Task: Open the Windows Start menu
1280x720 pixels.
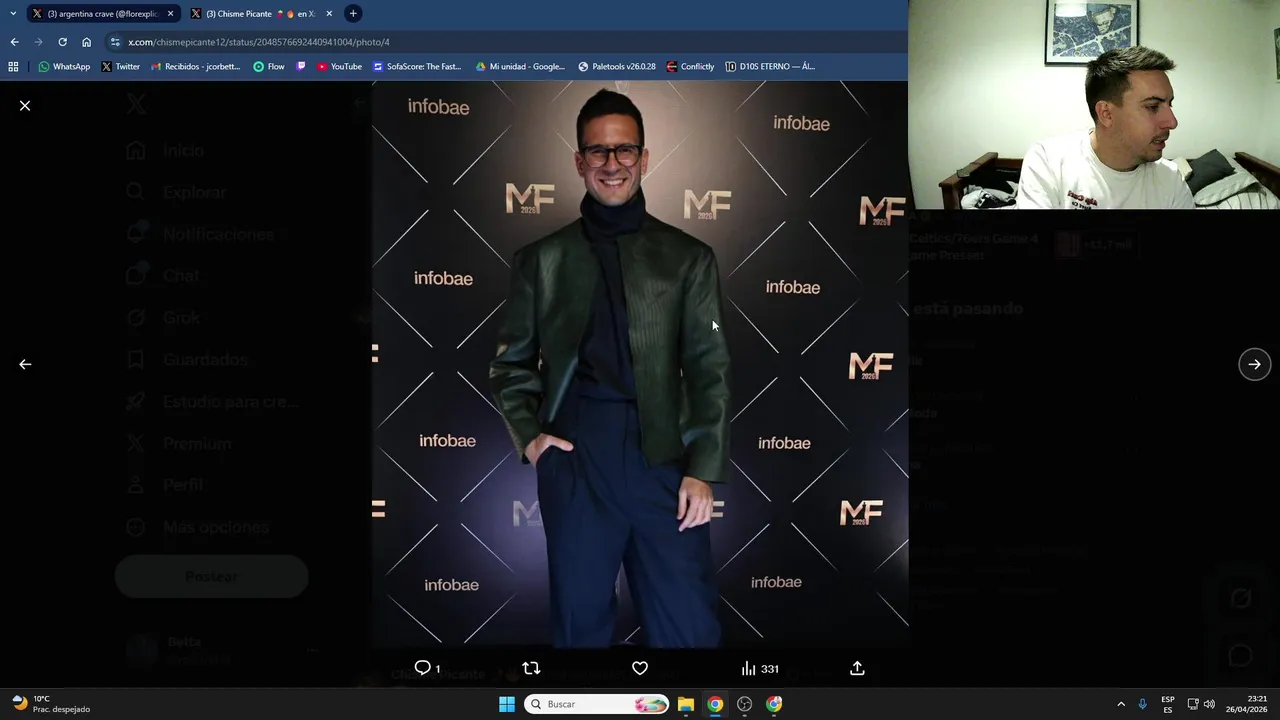Action: point(507,704)
